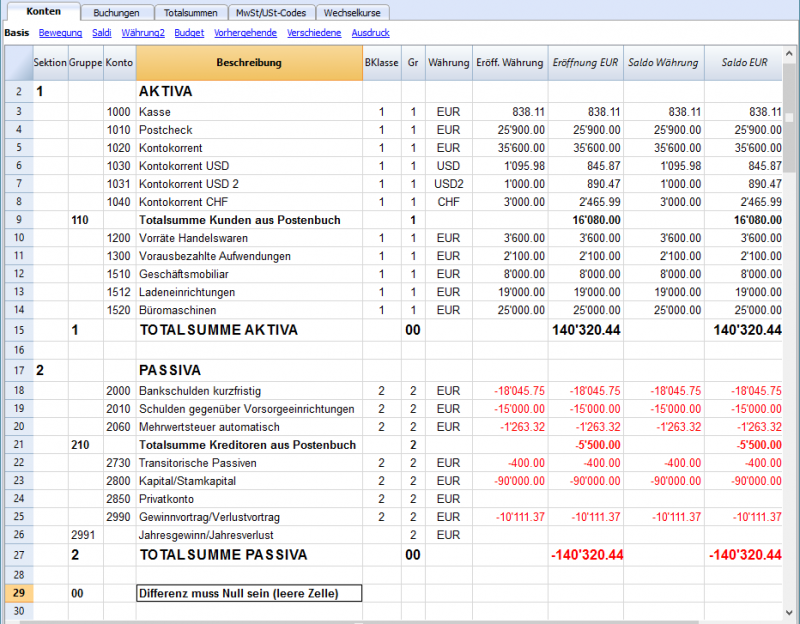Select the Ausdruck view link

coord(370,33)
